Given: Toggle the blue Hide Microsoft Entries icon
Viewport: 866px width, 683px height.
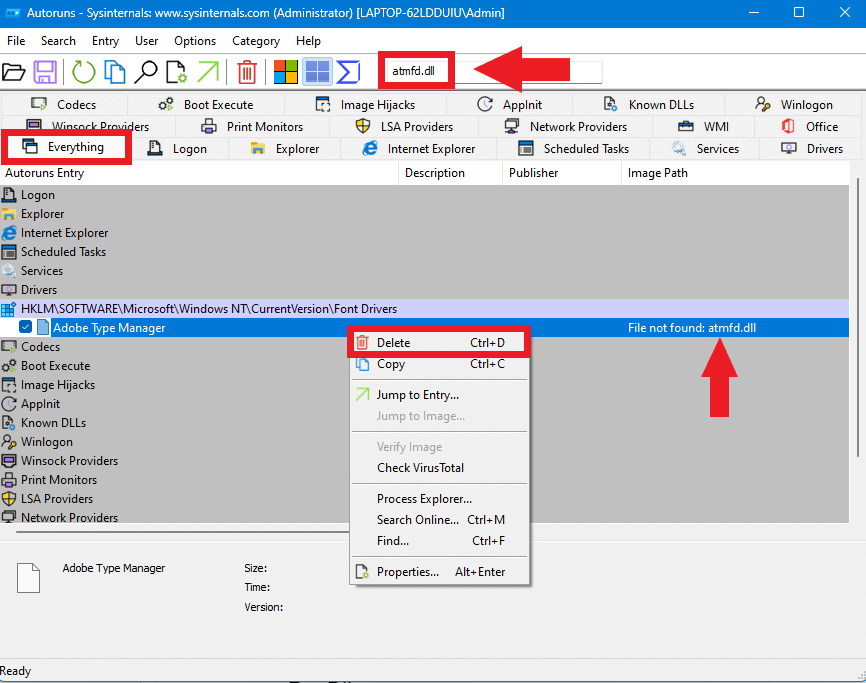Looking at the screenshot, I should click(x=318, y=72).
